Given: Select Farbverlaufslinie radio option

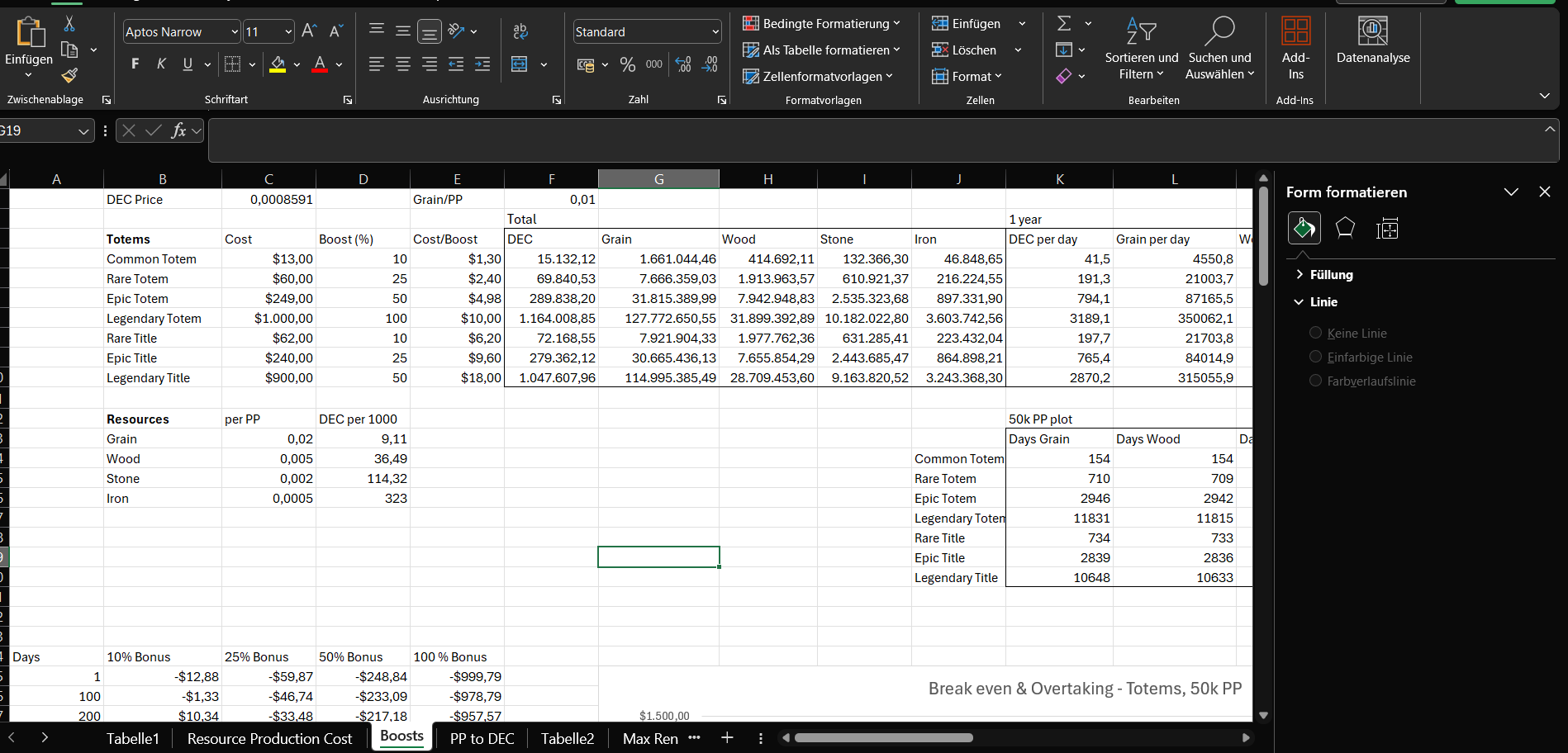Looking at the screenshot, I should click(1316, 381).
